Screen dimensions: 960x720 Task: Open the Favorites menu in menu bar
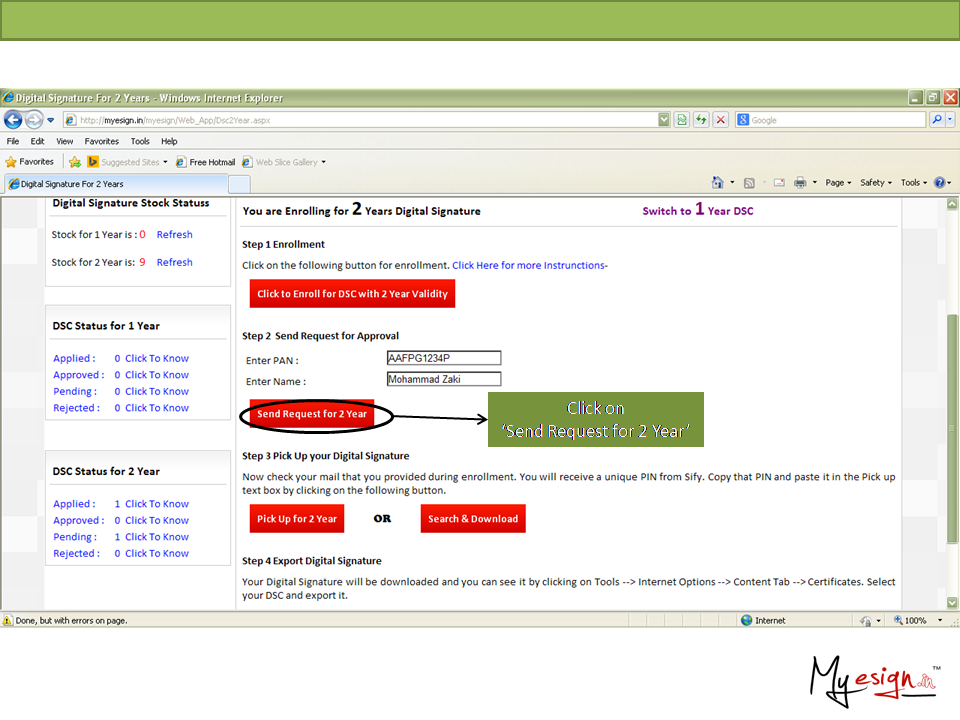coord(101,142)
